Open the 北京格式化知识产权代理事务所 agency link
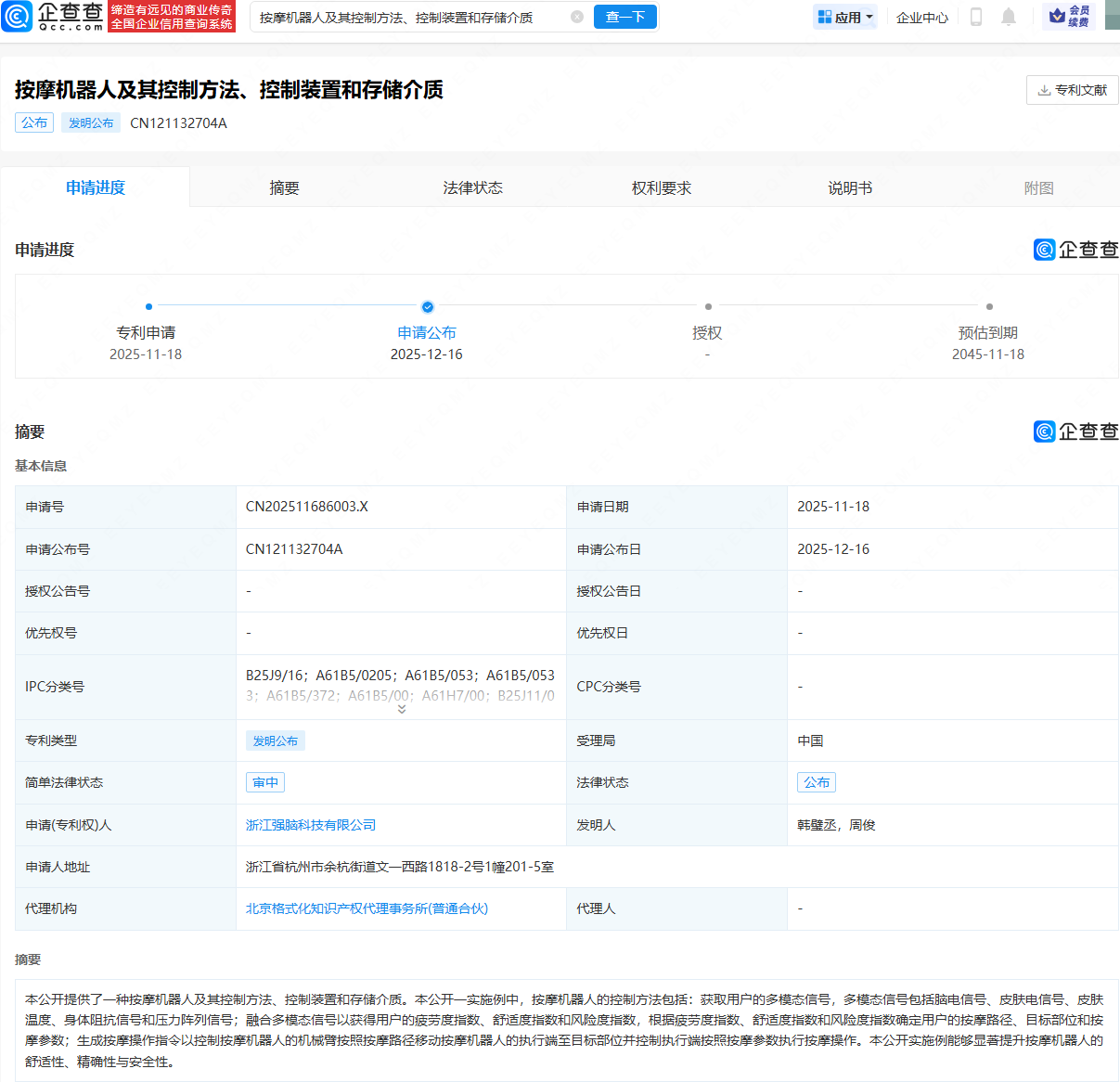Image resolution: width=1120 pixels, height=1082 pixels. [367, 908]
